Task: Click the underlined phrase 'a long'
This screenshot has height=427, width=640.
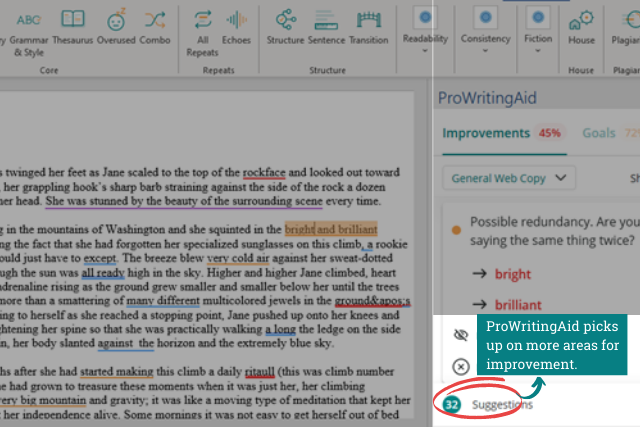Action: [280, 329]
